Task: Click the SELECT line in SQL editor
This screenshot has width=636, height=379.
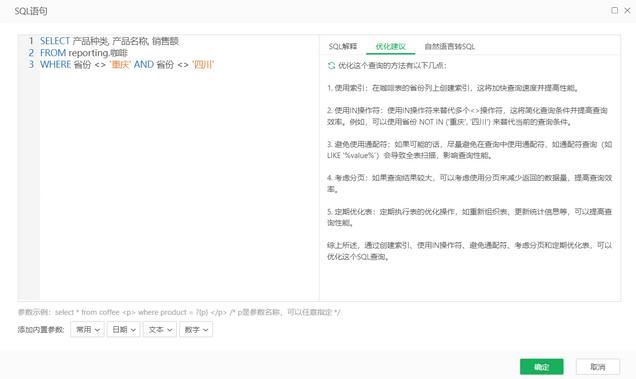Action: point(109,41)
